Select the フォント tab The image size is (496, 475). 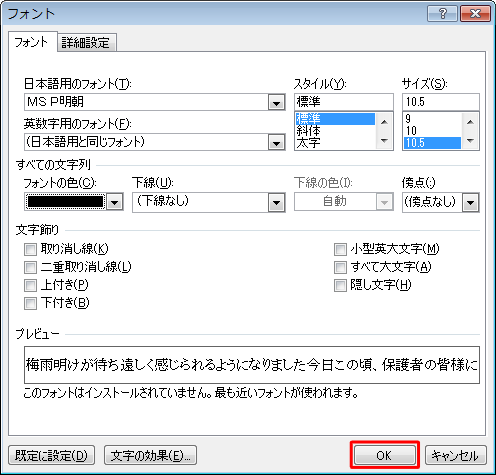(32, 42)
